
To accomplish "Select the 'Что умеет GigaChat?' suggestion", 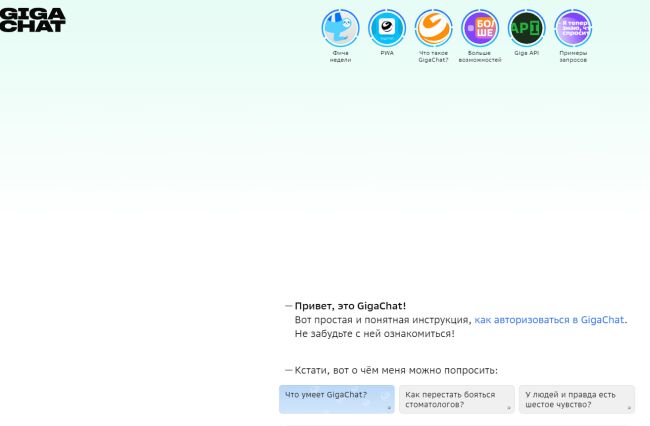I will (326, 395).
